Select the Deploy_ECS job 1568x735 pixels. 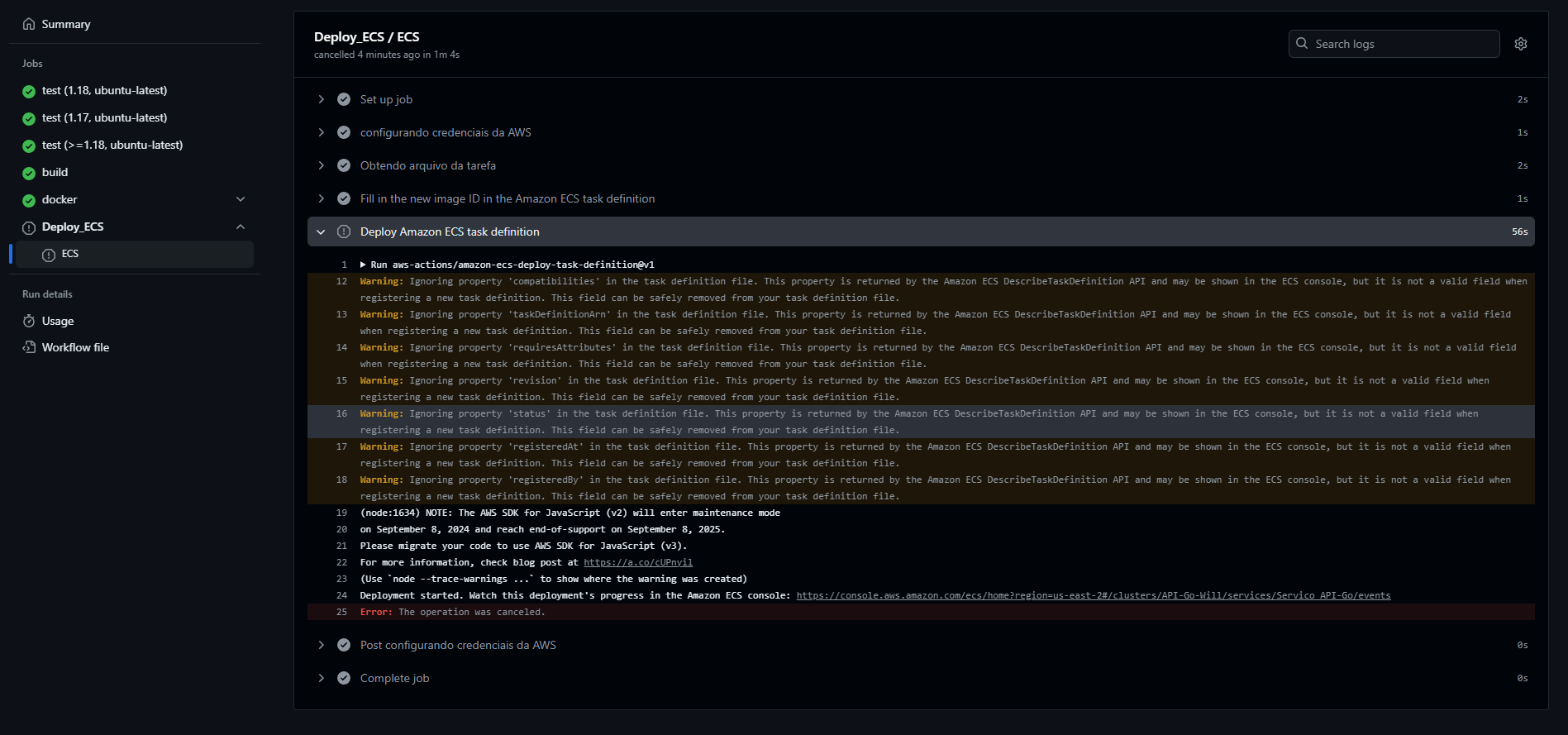(x=73, y=227)
